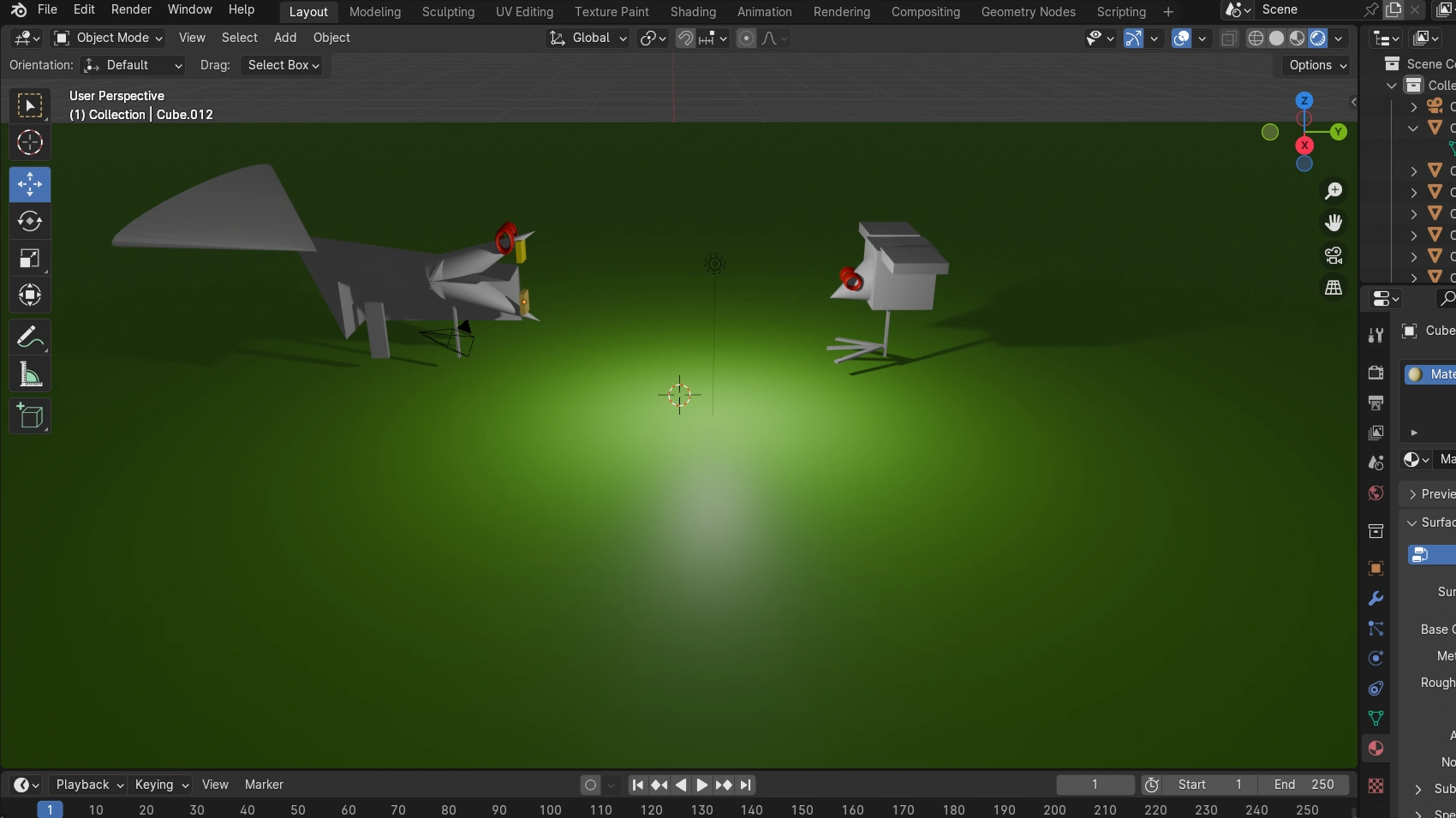Screen dimensions: 1456x818
Task: Click the End frame field showing 250
Action: (x=1304, y=785)
